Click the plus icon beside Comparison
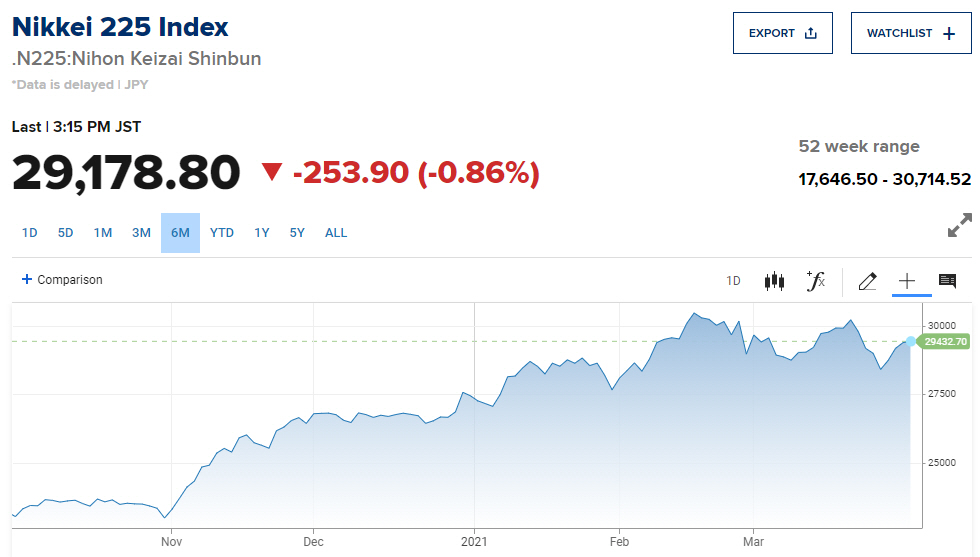This screenshot has height=557, width=980. point(27,280)
